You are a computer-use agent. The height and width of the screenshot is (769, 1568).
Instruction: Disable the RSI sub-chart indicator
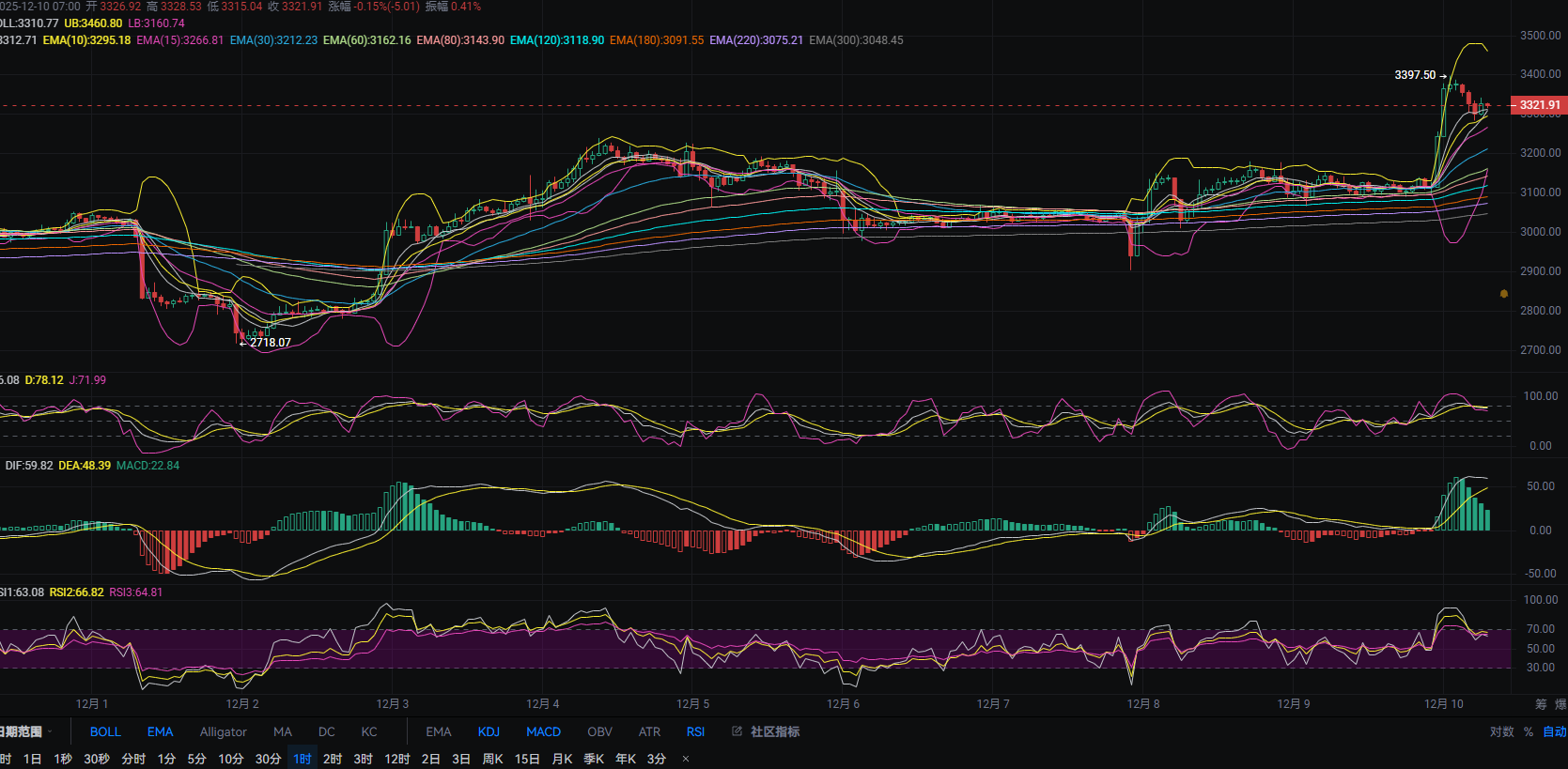[695, 731]
